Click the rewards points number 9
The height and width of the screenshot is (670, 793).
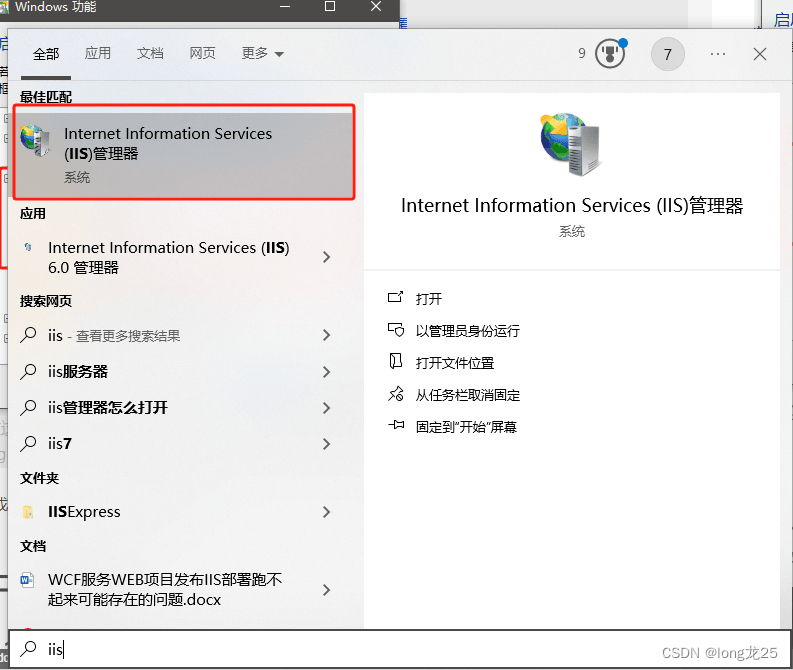[x=582, y=53]
